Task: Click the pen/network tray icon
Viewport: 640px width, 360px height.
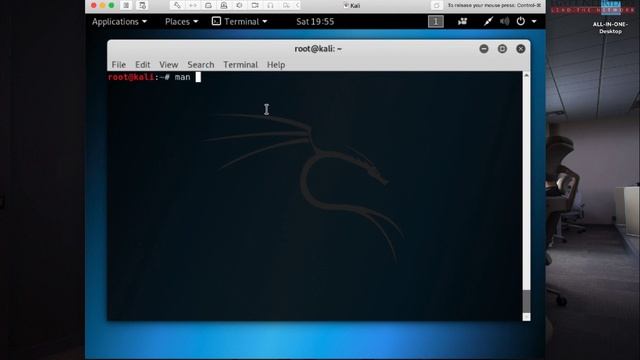Action: pos(488,22)
